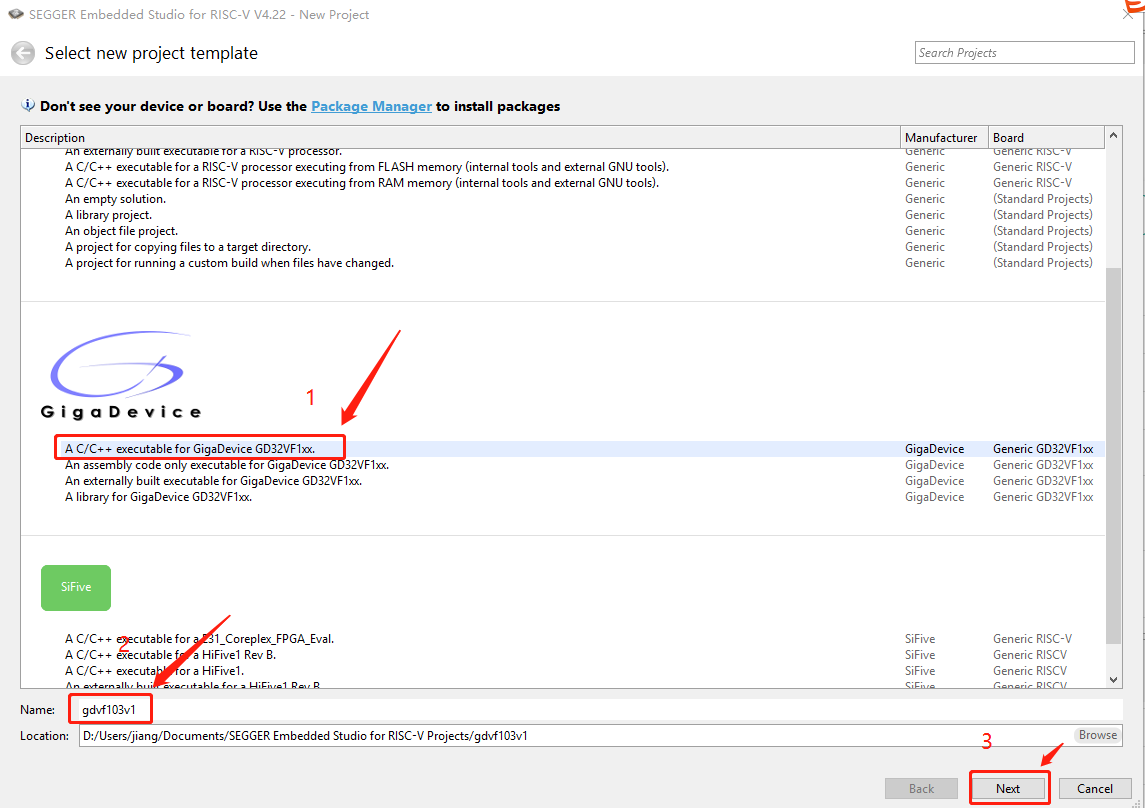Click the info icon before the package hint
Image resolution: width=1145 pixels, height=808 pixels.
coord(28,106)
